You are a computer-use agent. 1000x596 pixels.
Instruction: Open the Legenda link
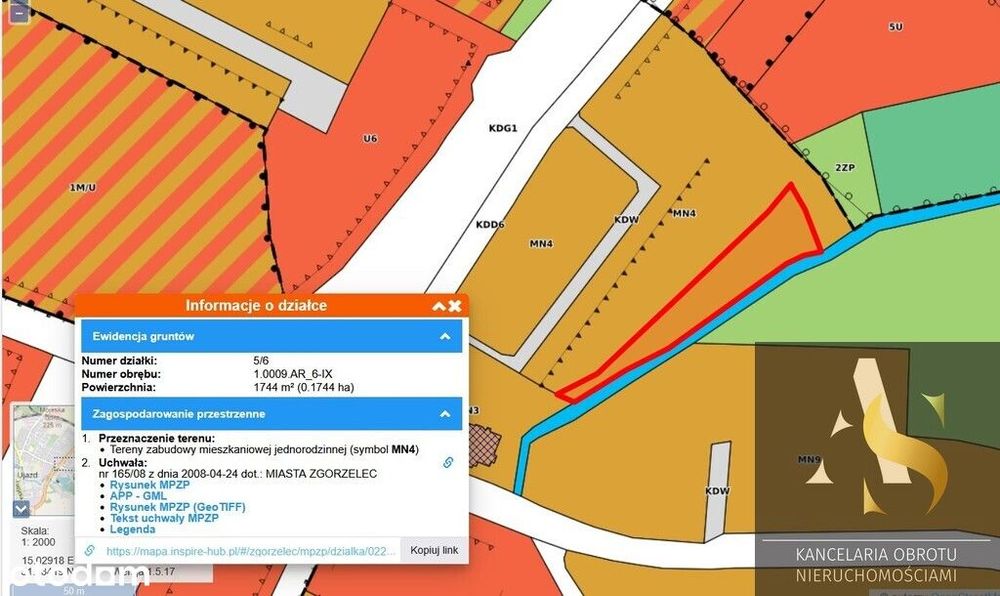[x=132, y=529]
